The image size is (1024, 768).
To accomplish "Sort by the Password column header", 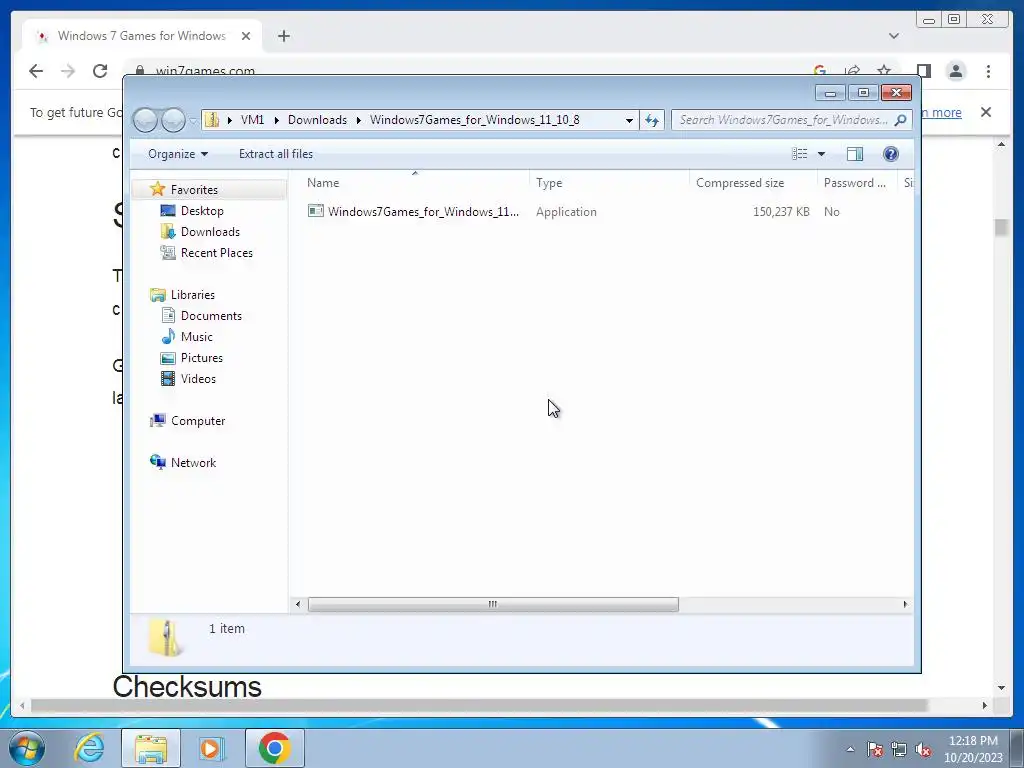I will 857,183.
